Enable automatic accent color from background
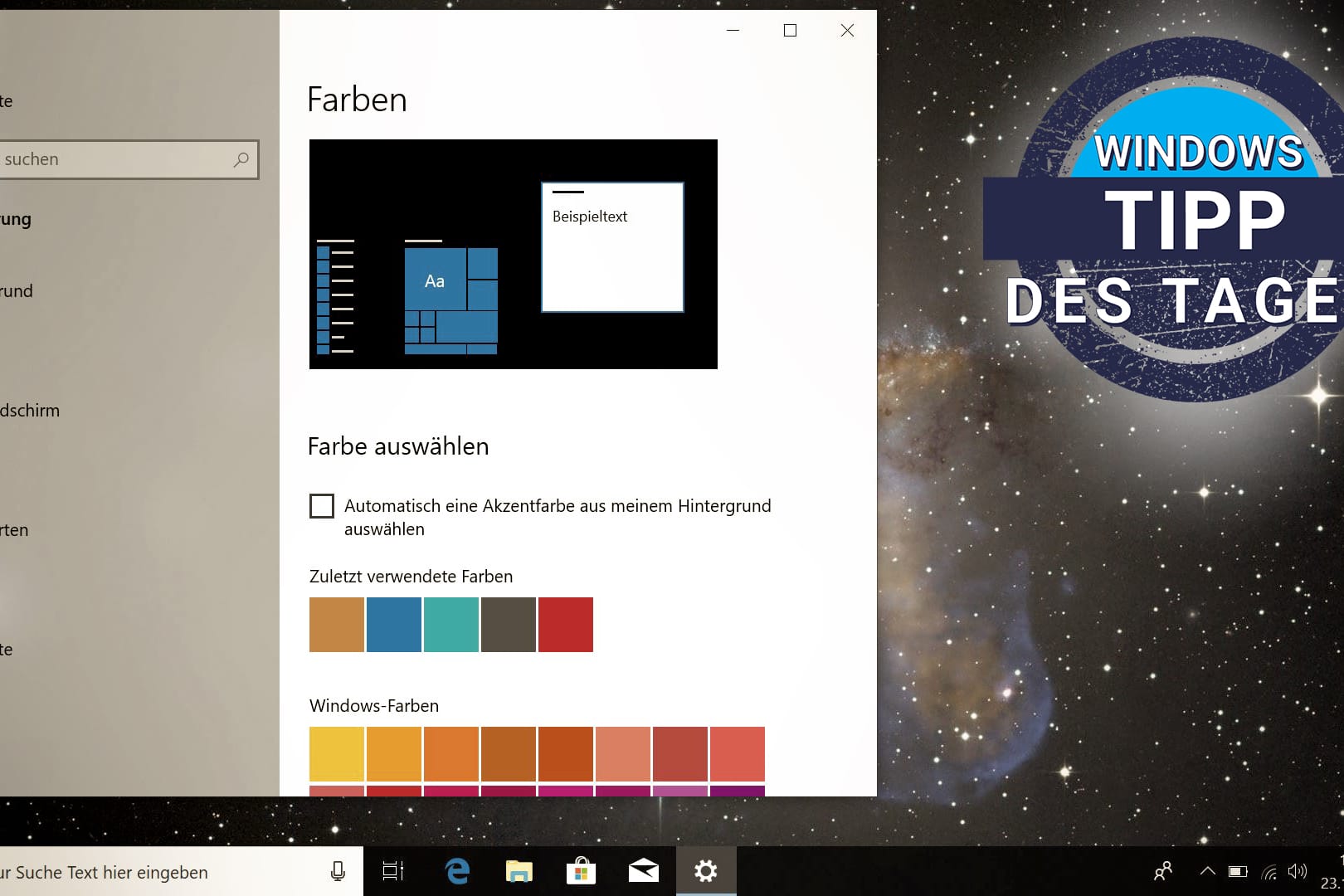 click(x=322, y=506)
